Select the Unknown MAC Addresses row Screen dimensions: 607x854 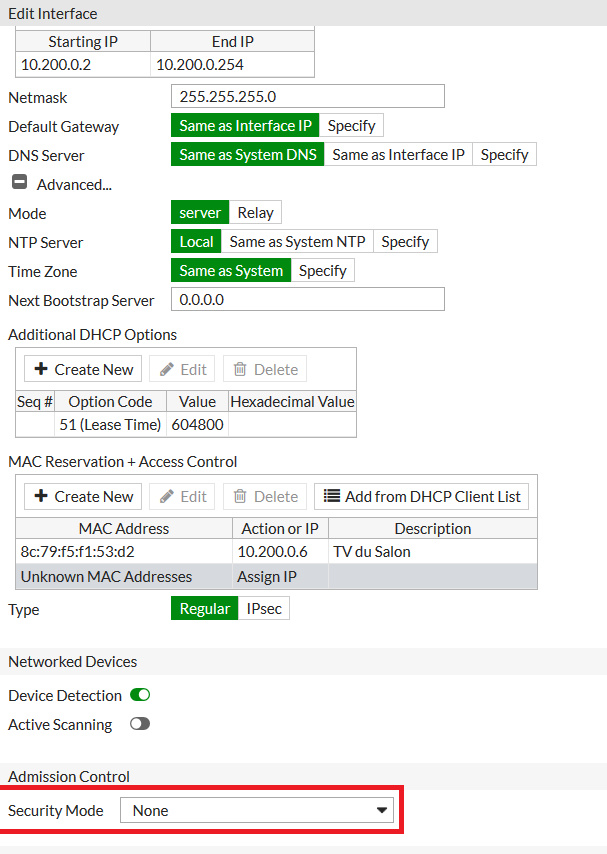tap(276, 577)
